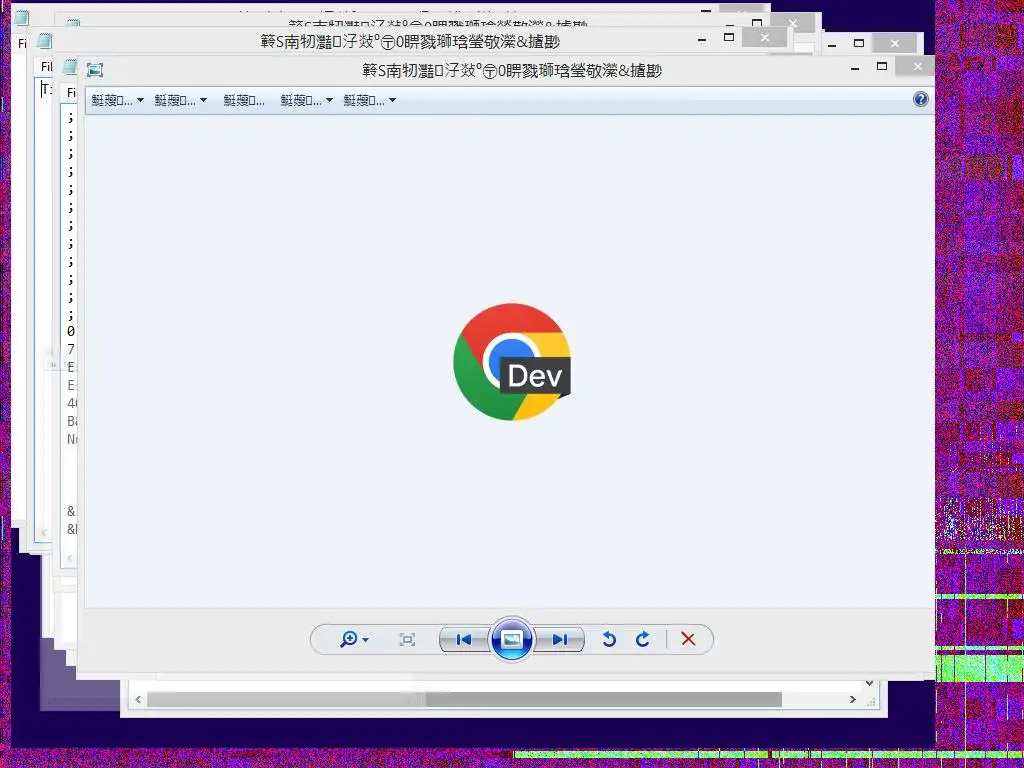
Task: Click the right scroll arrow of the bottom scrollbar
Action: [x=853, y=699]
